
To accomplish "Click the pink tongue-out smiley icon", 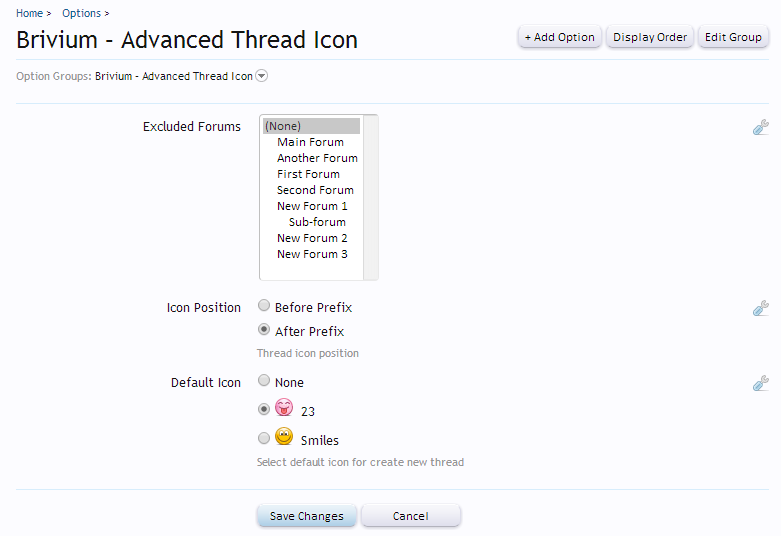I will tap(284, 407).
